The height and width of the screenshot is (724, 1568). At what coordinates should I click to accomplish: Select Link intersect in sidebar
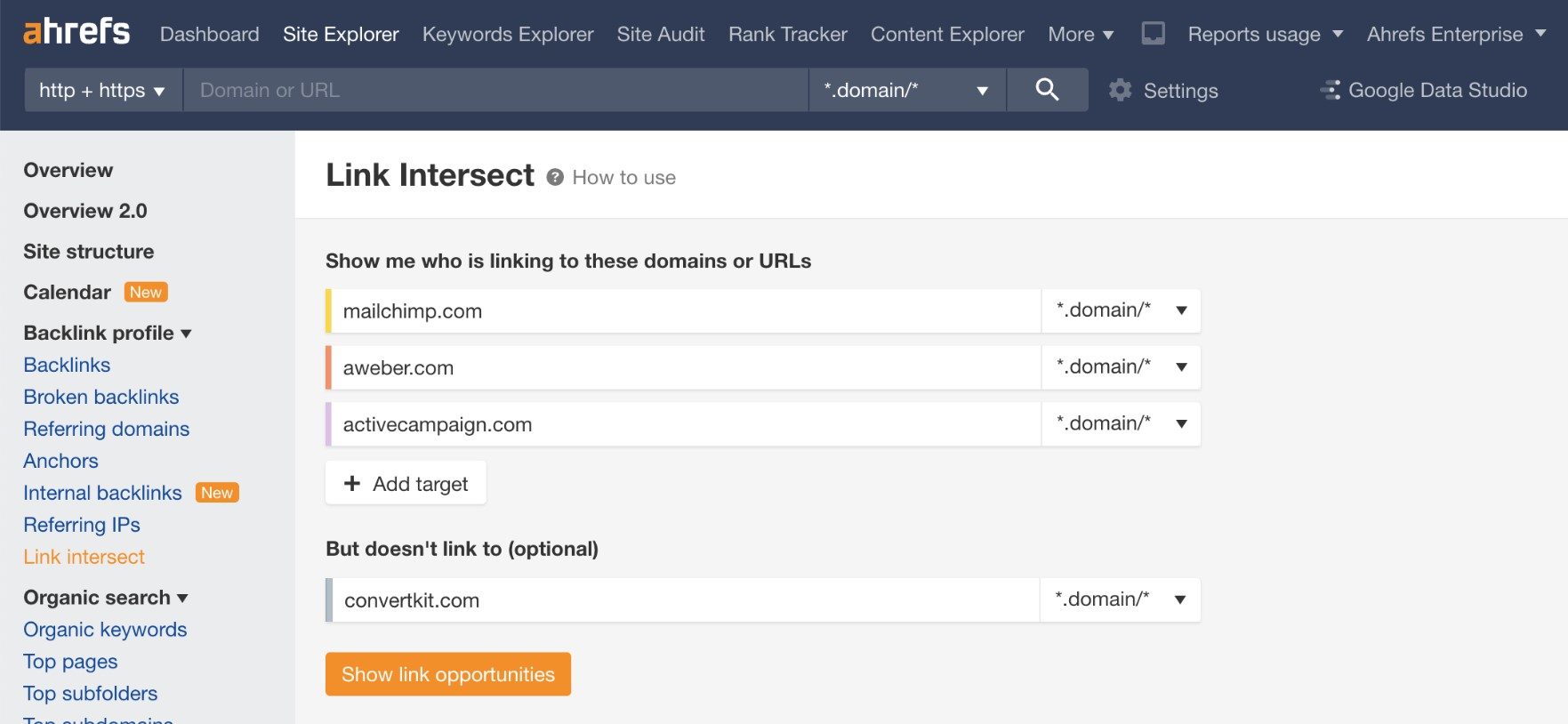click(84, 557)
